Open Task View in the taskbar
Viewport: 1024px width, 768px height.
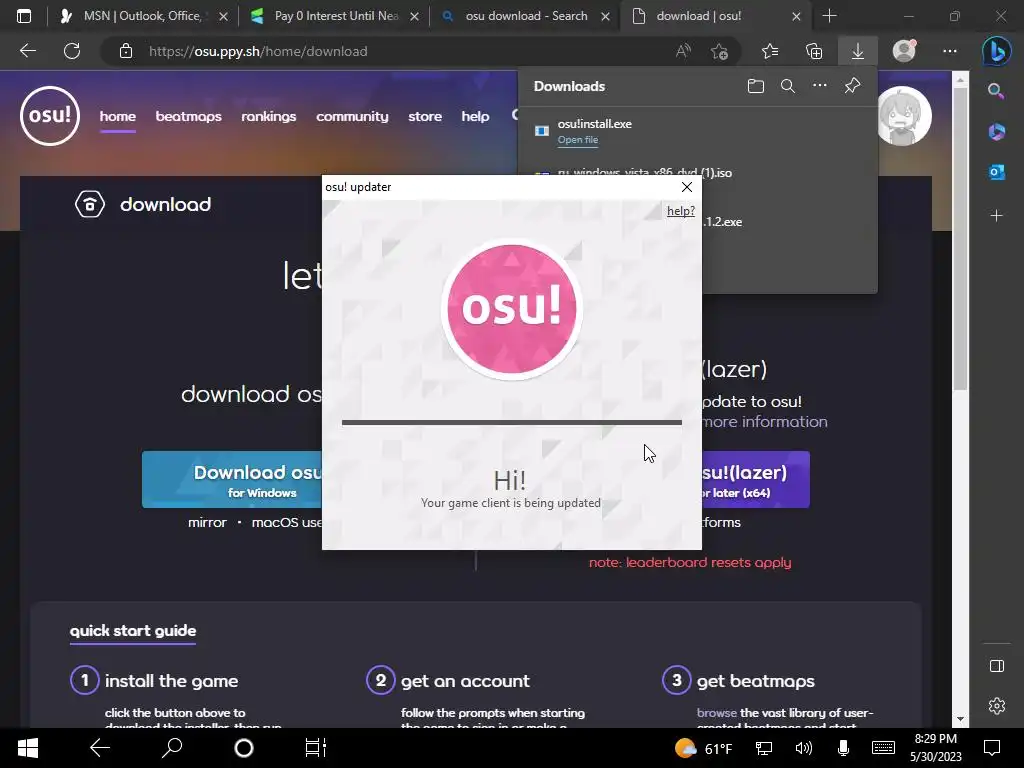(x=315, y=748)
